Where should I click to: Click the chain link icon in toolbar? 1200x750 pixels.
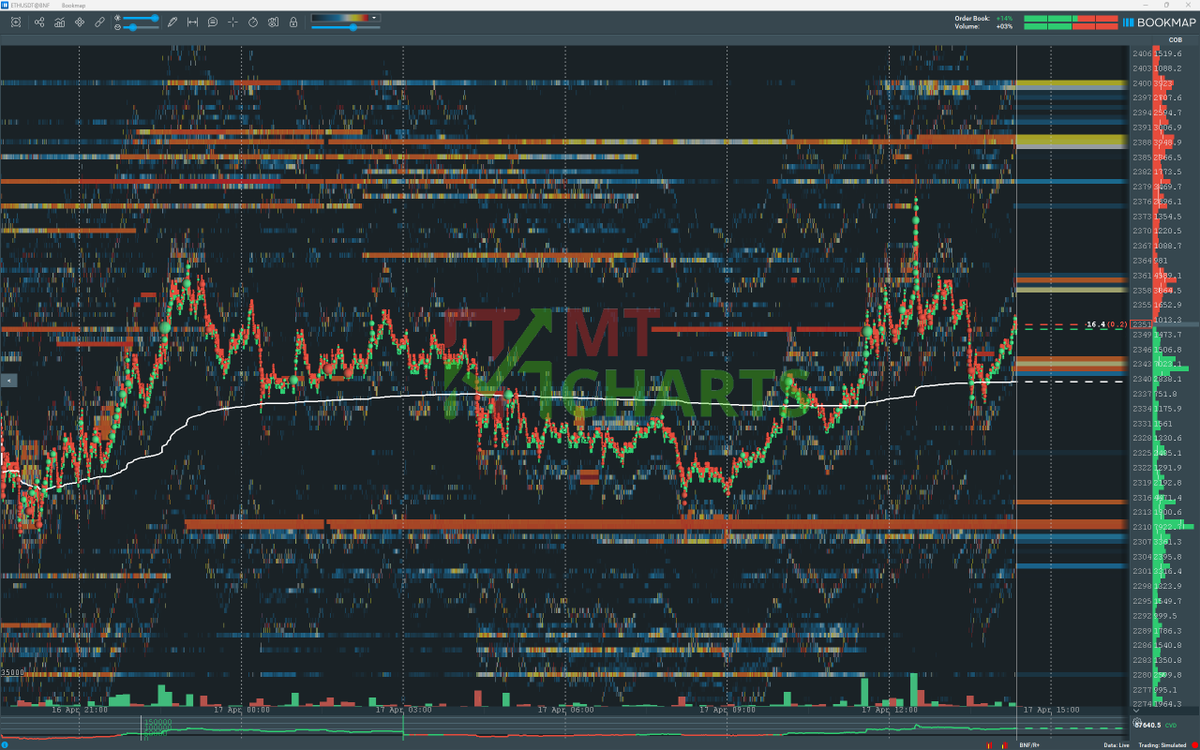[99, 22]
